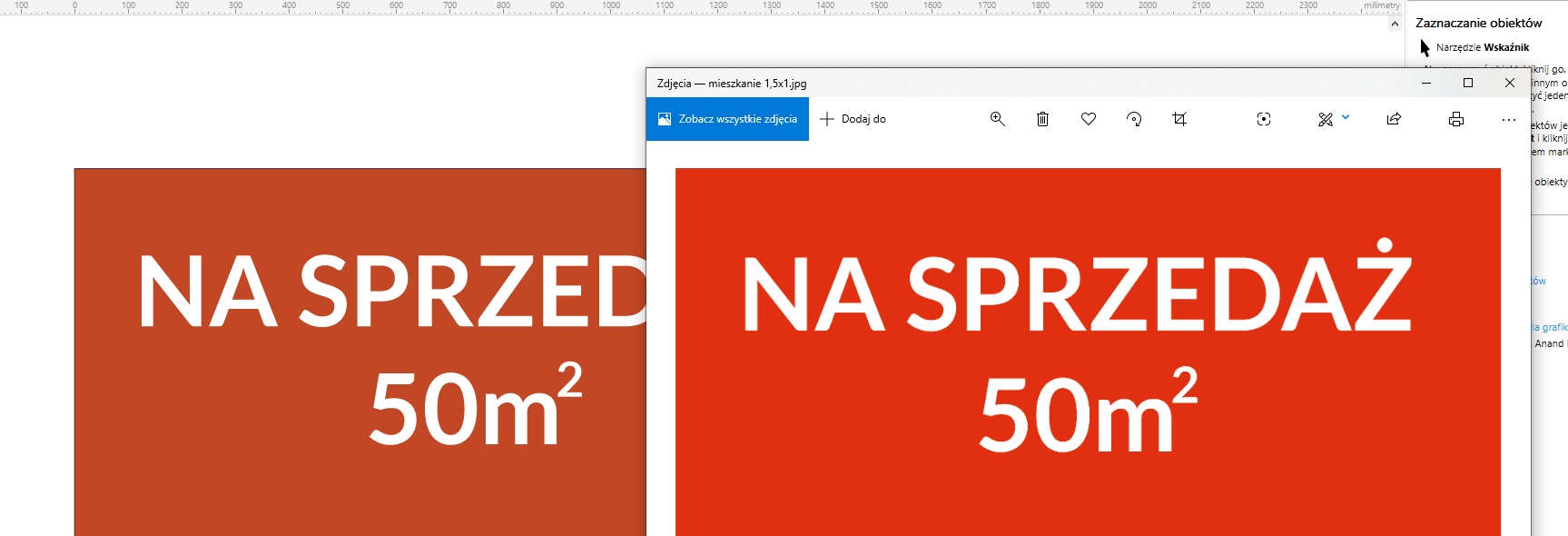The width and height of the screenshot is (1568, 536).
Task: Click the horizontal ruler at 1000 mark
Action: [611, 6]
